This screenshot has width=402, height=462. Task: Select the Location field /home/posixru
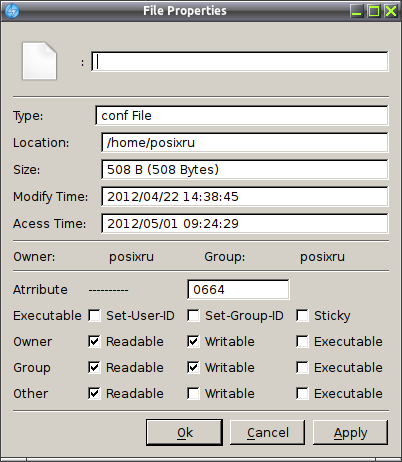245,142
